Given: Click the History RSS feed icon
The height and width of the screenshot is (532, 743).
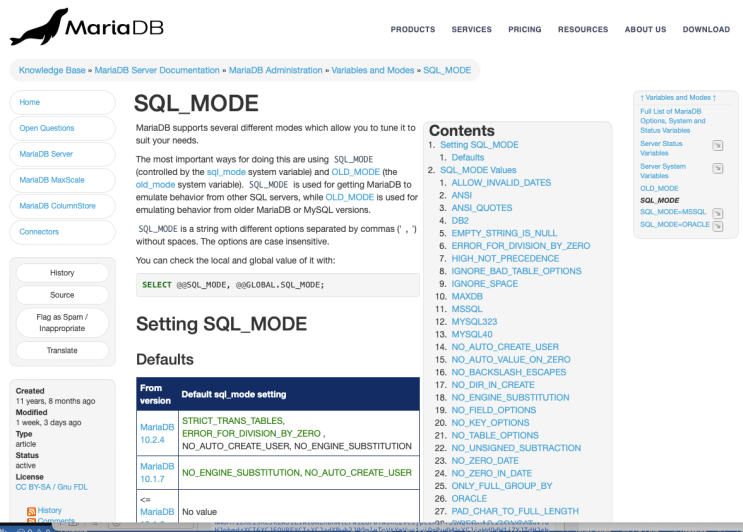Looking at the screenshot, I should tap(31, 511).
